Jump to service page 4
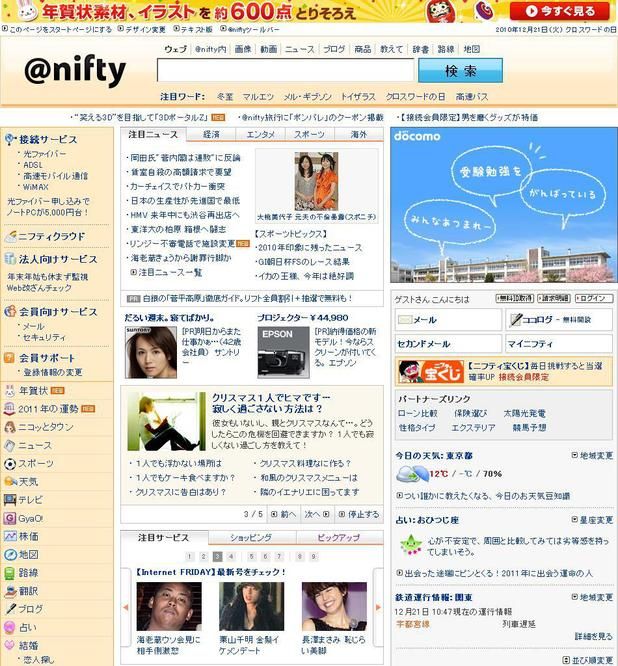The height and width of the screenshot is (666, 618). 231,556
